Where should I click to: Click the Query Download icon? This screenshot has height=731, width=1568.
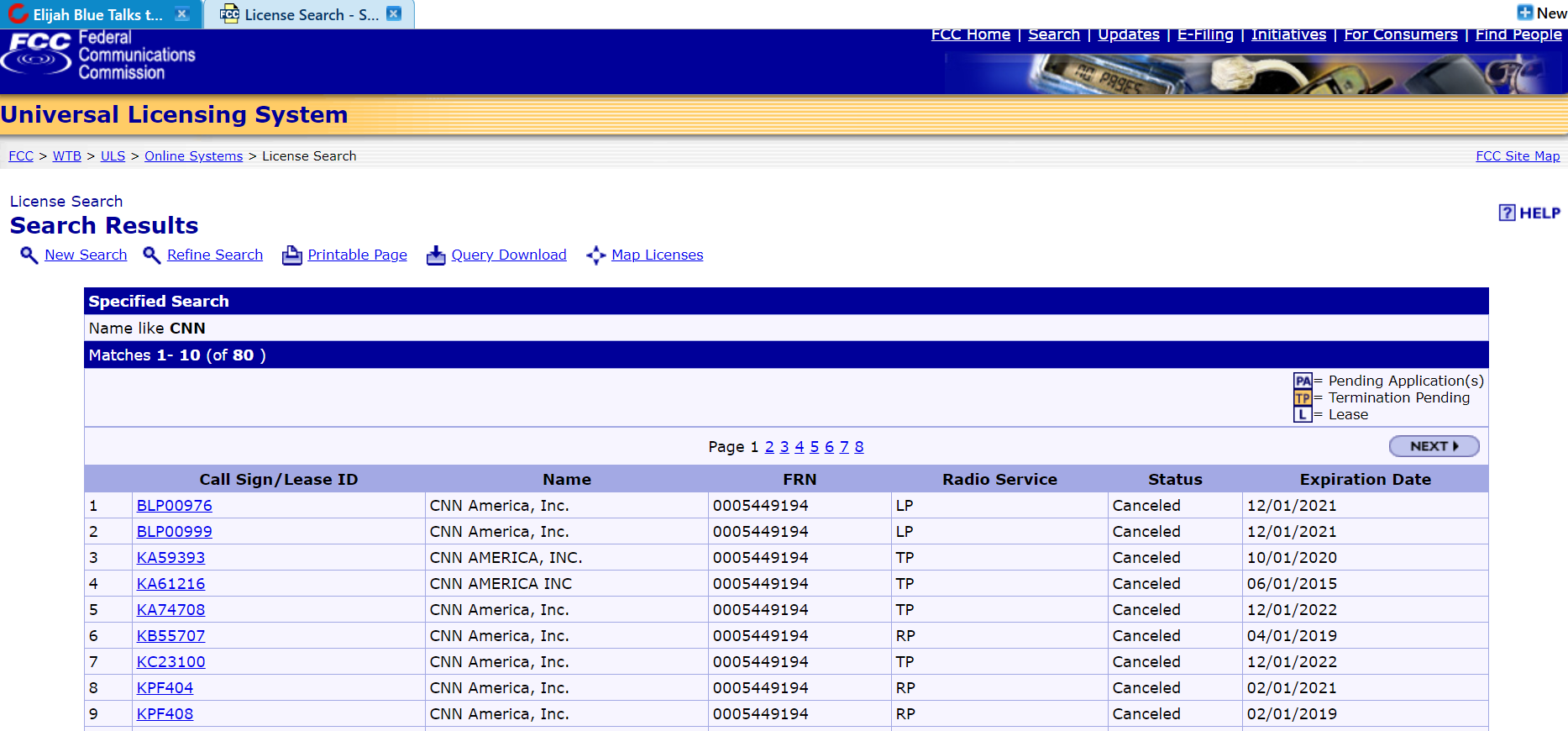click(436, 255)
